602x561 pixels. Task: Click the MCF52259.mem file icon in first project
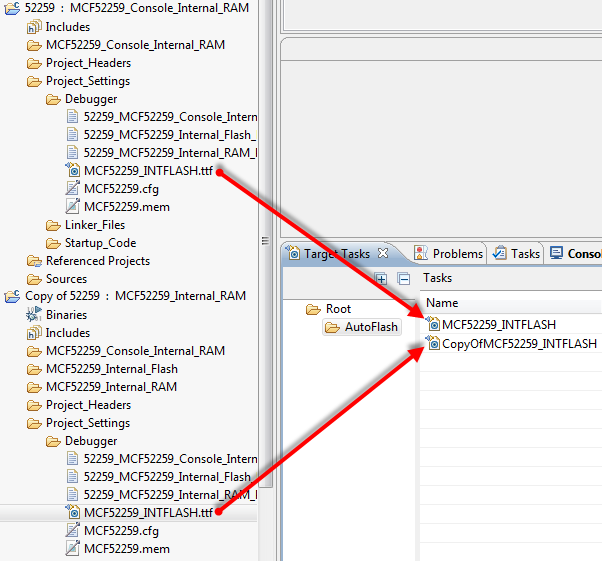[x=72, y=207]
